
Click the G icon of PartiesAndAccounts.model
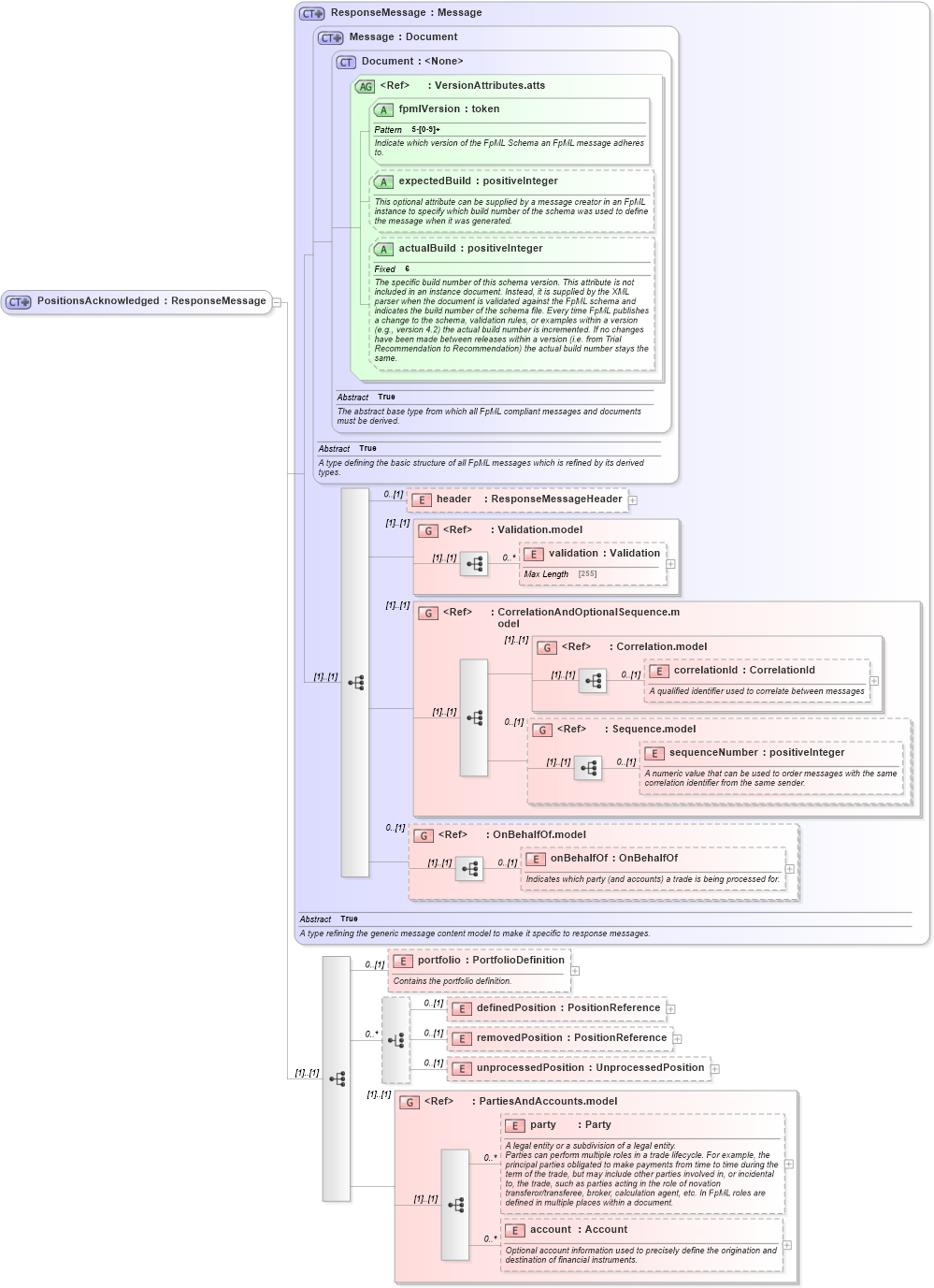(410, 1102)
